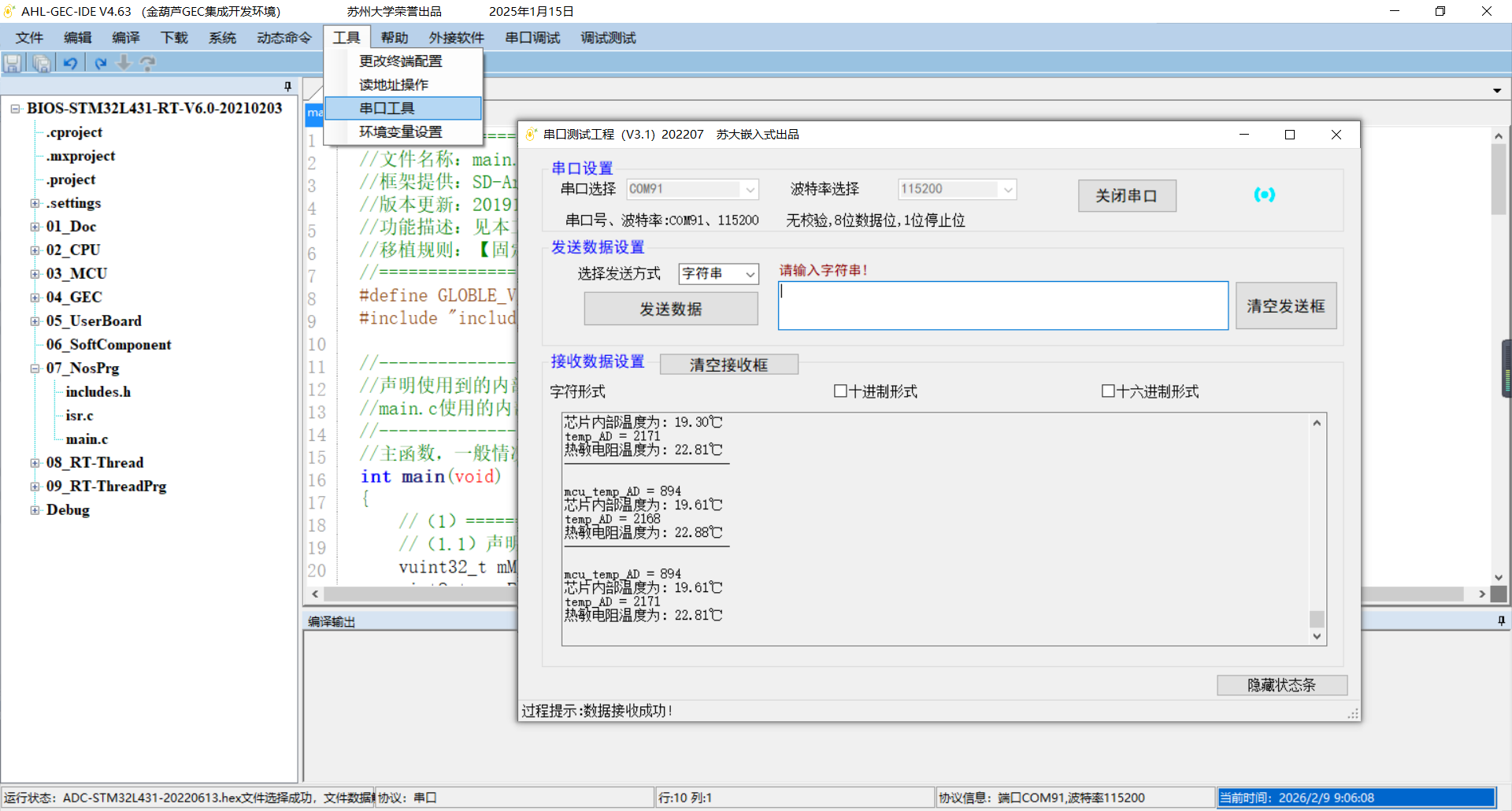Click the cyan serial signal indicator icon
The height and width of the screenshot is (811, 1512).
[x=1264, y=194]
